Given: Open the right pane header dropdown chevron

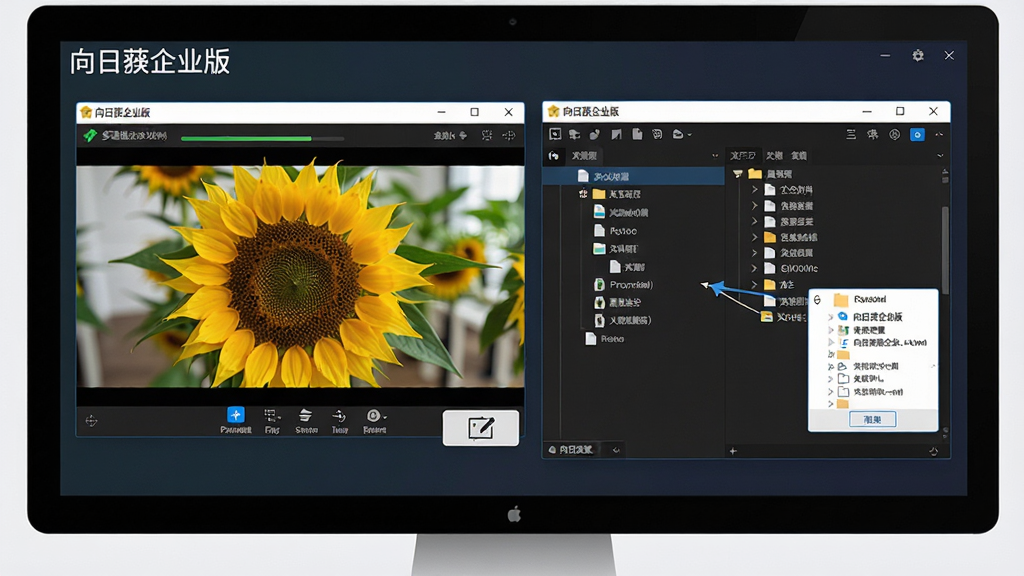Looking at the screenshot, I should (940, 155).
